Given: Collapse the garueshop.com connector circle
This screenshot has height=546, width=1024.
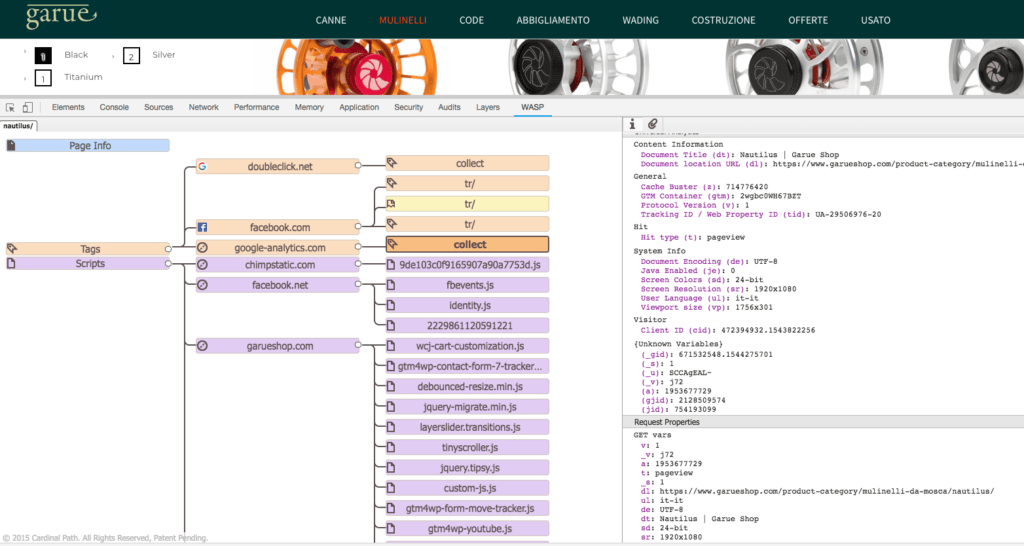Looking at the screenshot, I should [358, 345].
